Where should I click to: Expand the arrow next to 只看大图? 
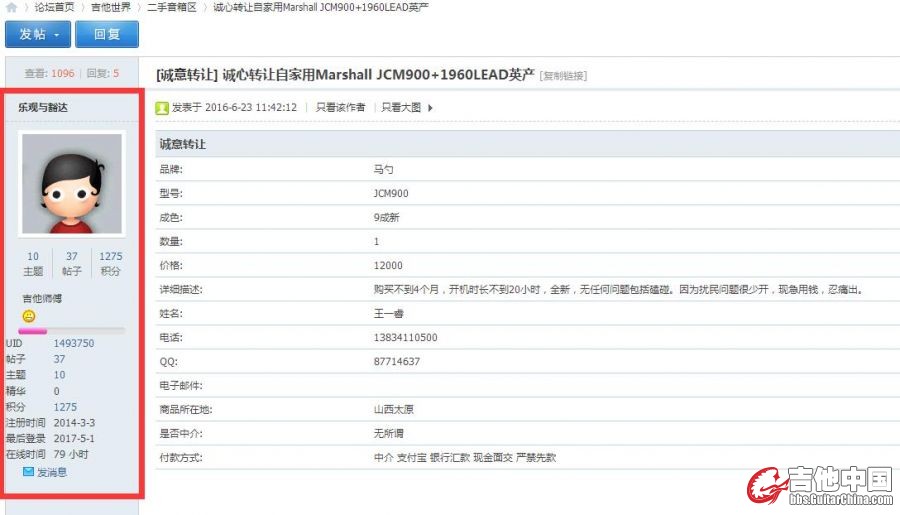430,108
